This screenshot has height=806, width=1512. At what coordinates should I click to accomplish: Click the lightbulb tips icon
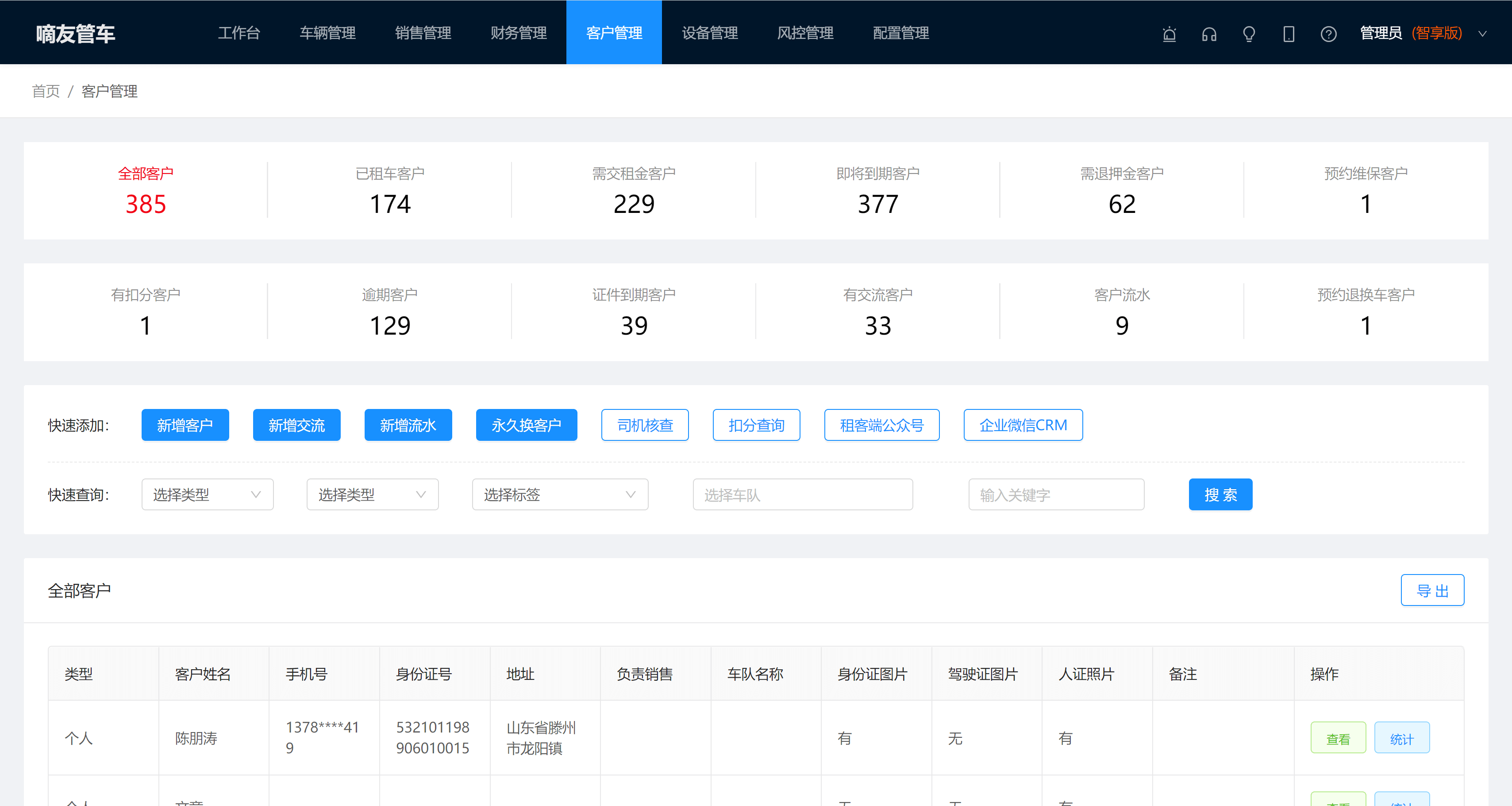click(x=1249, y=34)
